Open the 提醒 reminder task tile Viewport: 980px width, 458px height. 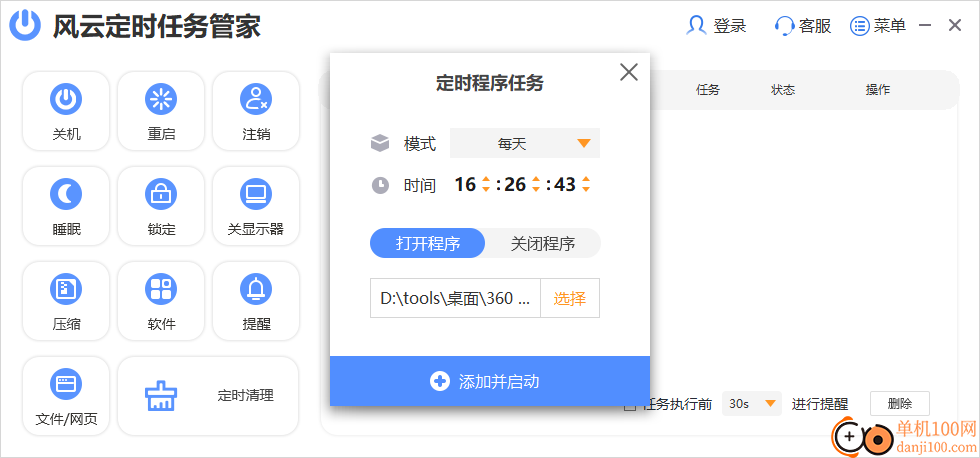[256, 301]
